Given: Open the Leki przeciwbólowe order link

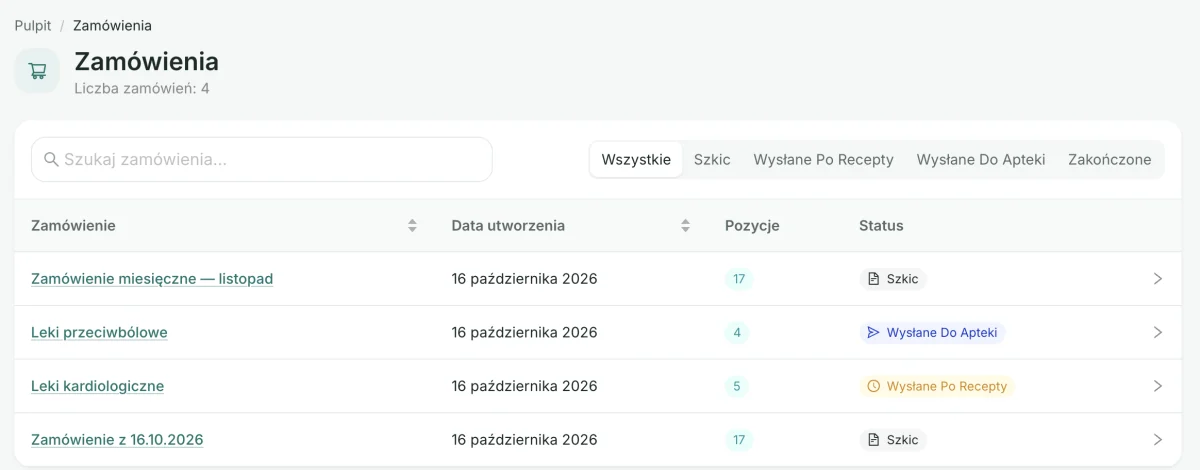Looking at the screenshot, I should tap(99, 333).
